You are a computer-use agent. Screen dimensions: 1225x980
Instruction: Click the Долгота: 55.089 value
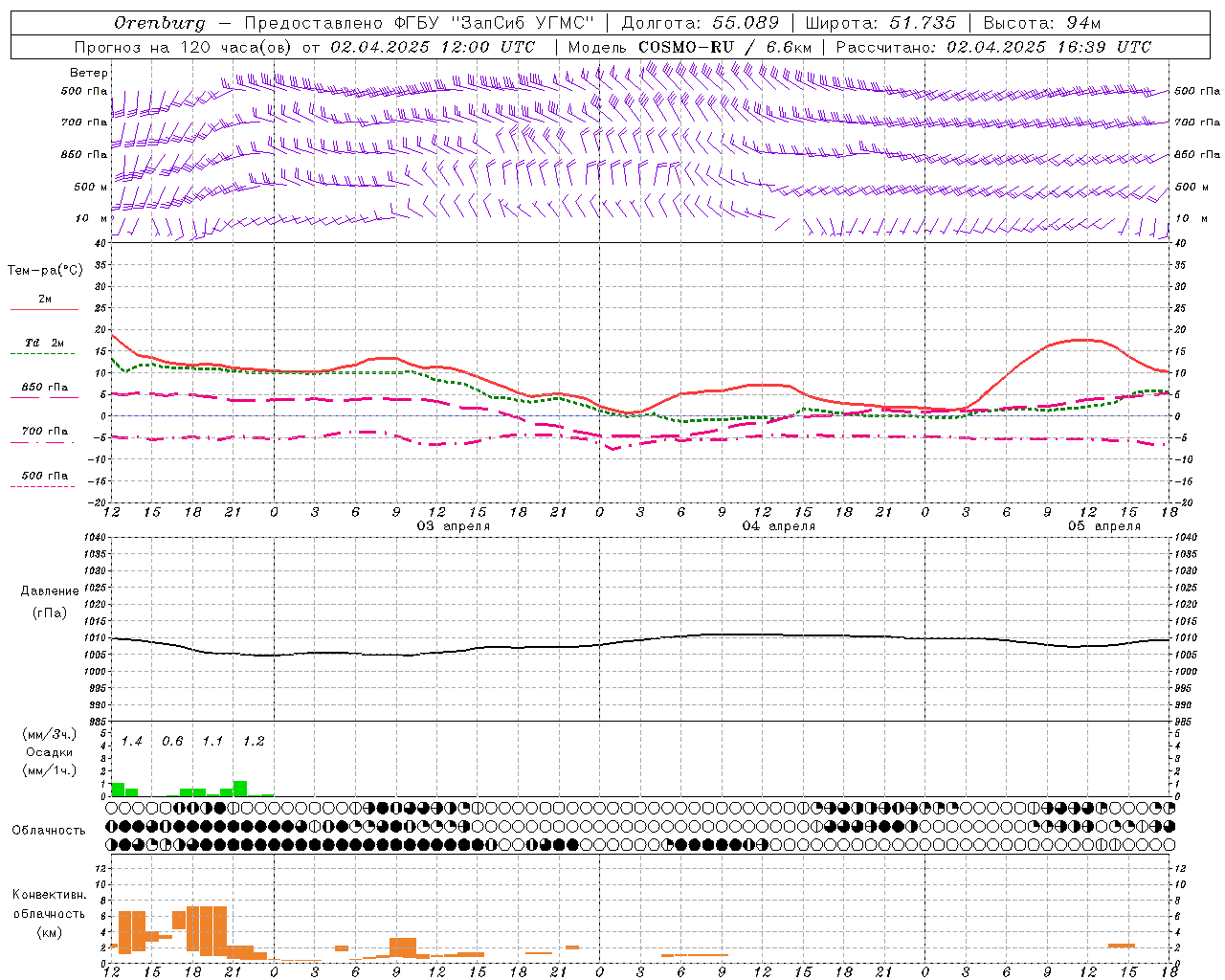(701, 23)
